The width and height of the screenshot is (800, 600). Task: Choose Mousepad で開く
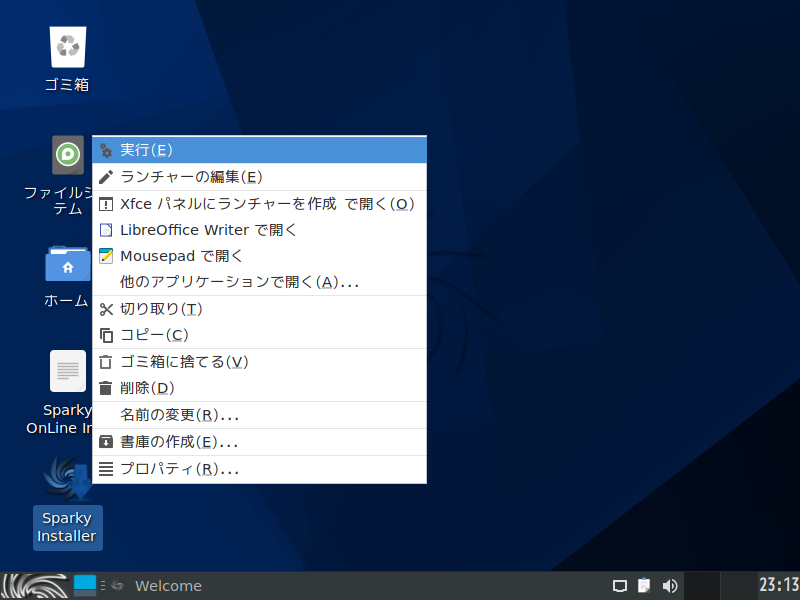[x=259, y=256]
